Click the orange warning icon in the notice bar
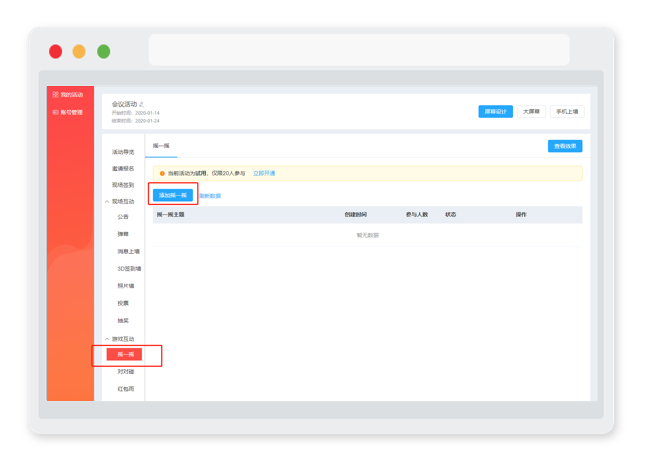 pyautogui.click(x=162, y=173)
